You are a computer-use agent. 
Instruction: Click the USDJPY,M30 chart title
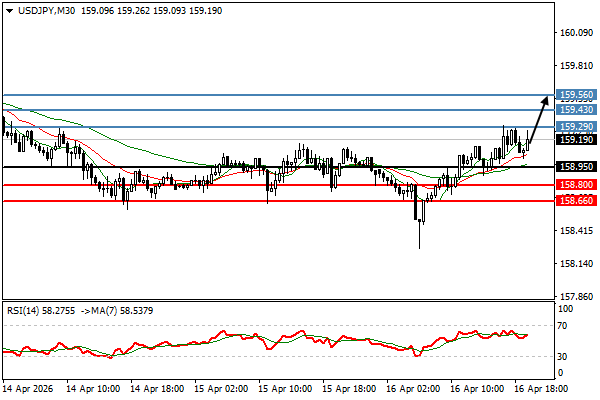[40, 9]
